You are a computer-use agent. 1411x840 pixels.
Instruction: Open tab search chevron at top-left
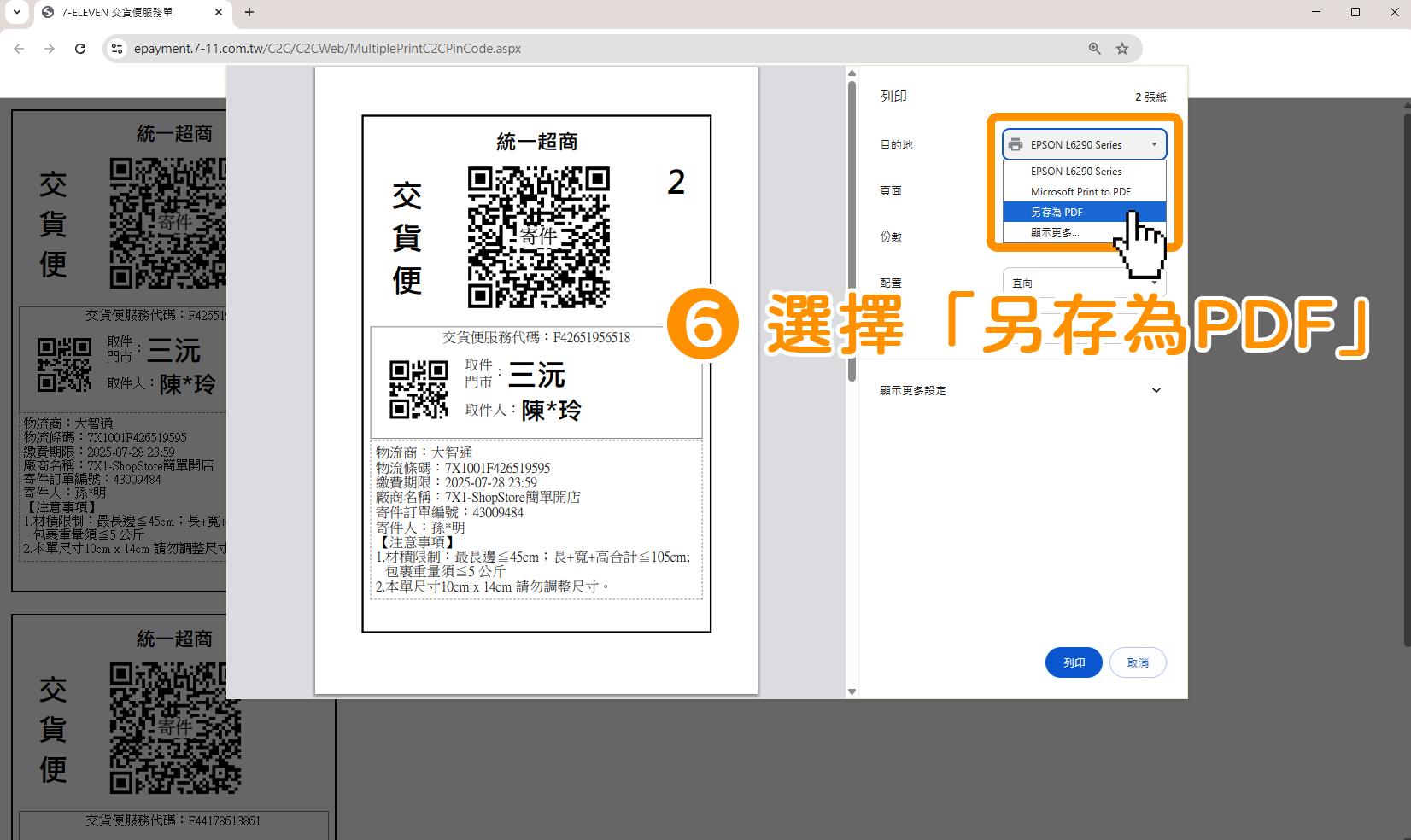[x=17, y=12]
